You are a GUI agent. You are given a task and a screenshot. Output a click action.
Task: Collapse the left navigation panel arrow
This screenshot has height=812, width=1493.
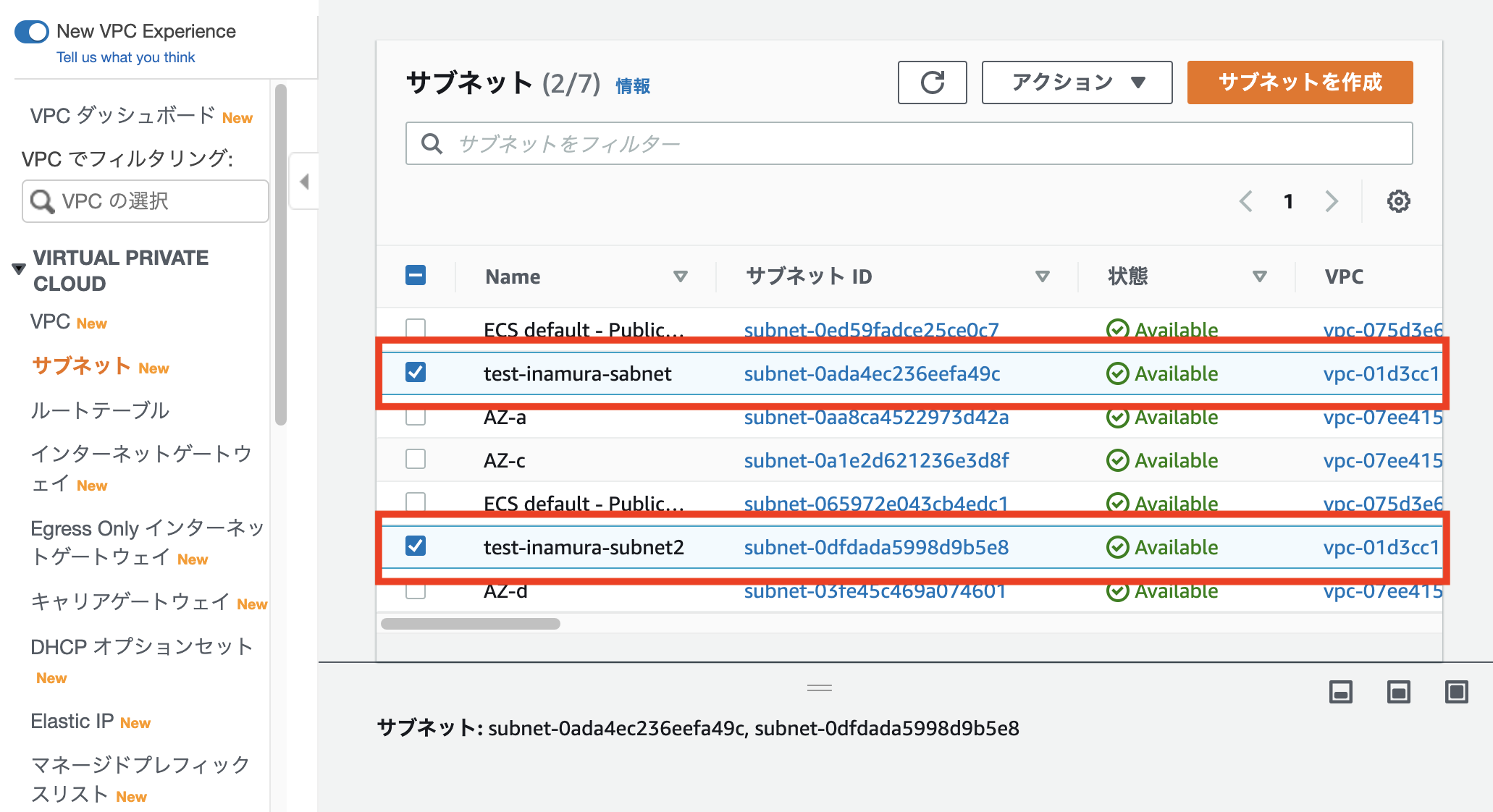pos(304,182)
